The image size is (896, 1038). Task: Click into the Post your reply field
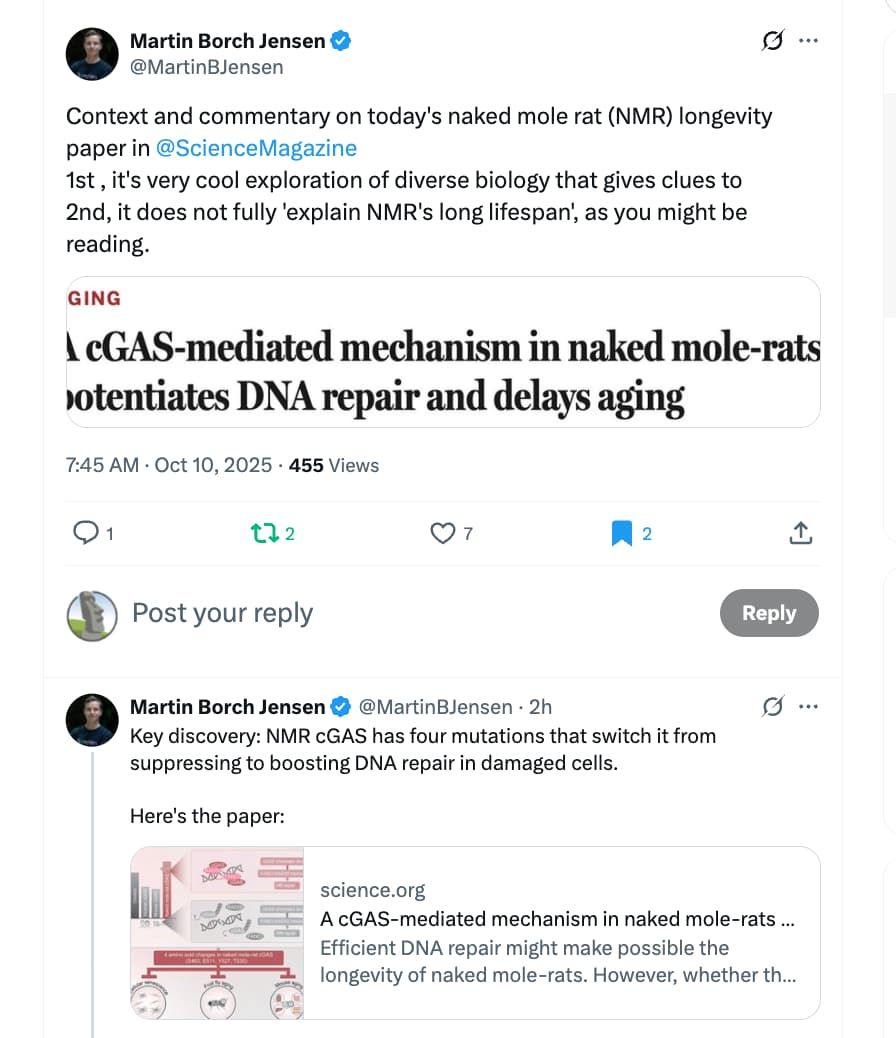tap(400, 613)
